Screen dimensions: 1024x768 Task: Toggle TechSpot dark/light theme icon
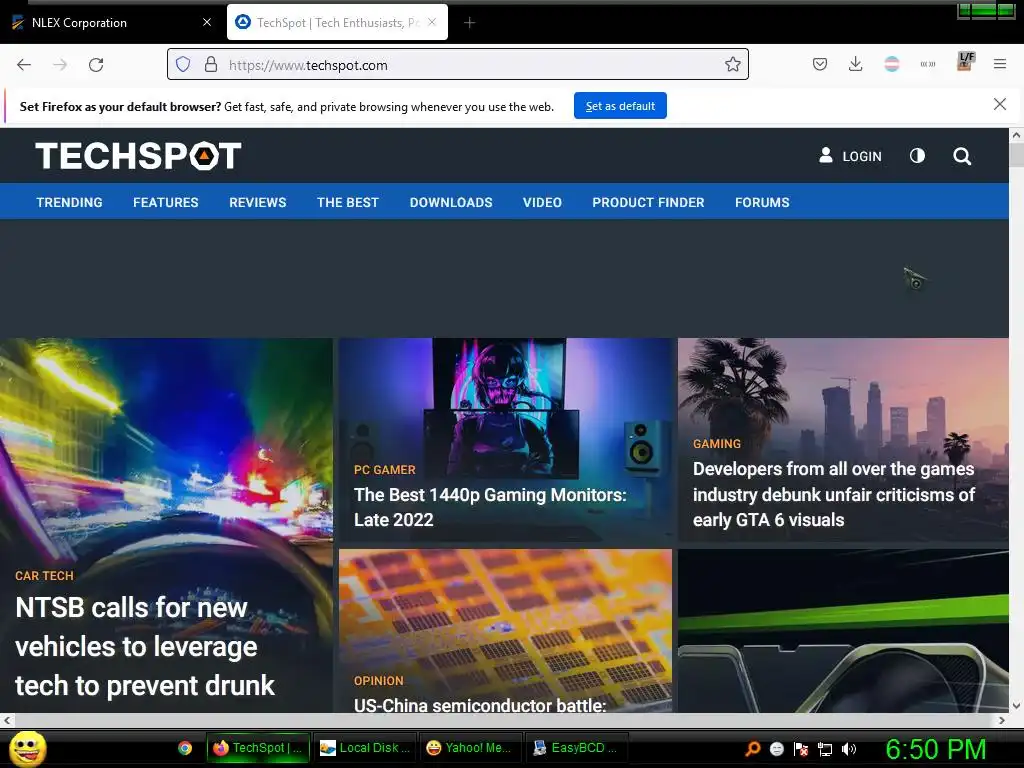click(918, 155)
